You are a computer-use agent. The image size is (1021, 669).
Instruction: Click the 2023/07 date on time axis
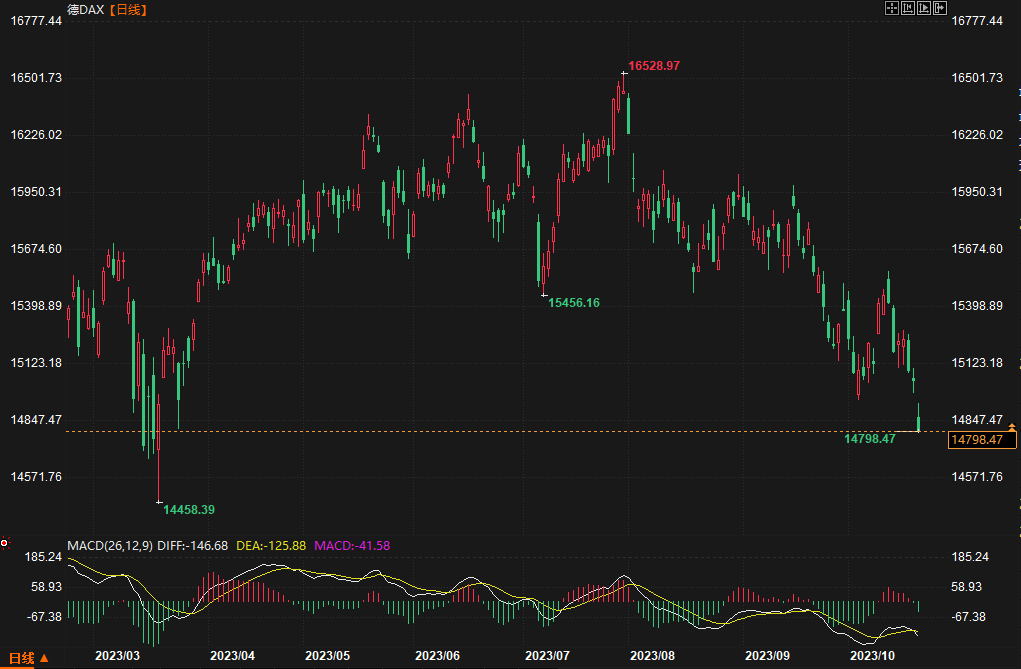(547, 655)
